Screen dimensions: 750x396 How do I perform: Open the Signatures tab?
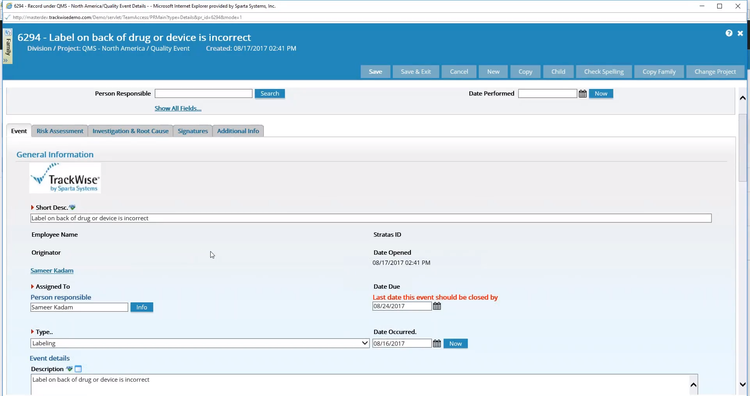pos(193,131)
